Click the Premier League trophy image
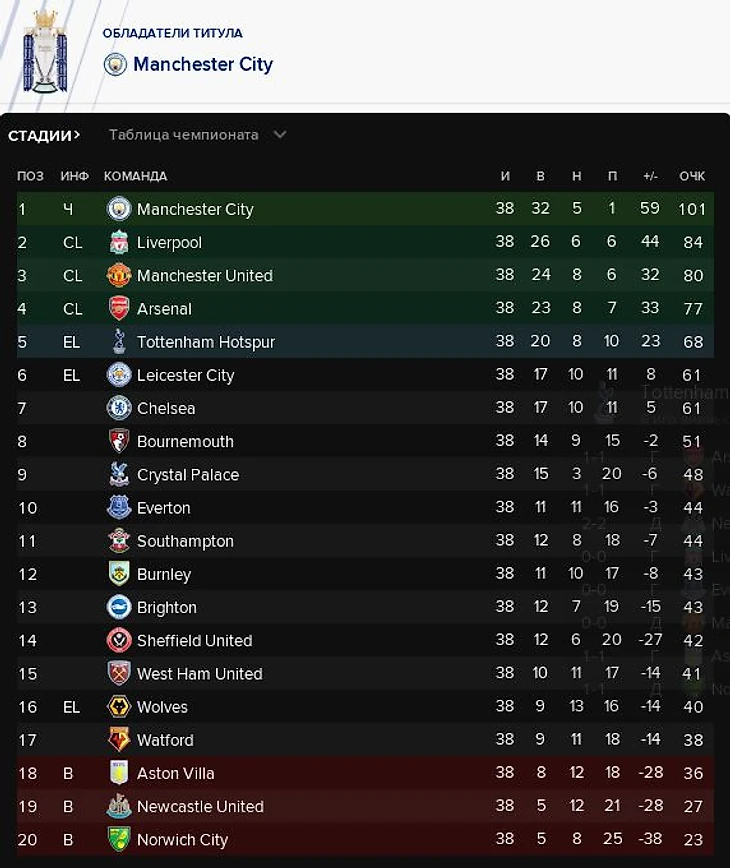730x868 pixels. (x=45, y=52)
